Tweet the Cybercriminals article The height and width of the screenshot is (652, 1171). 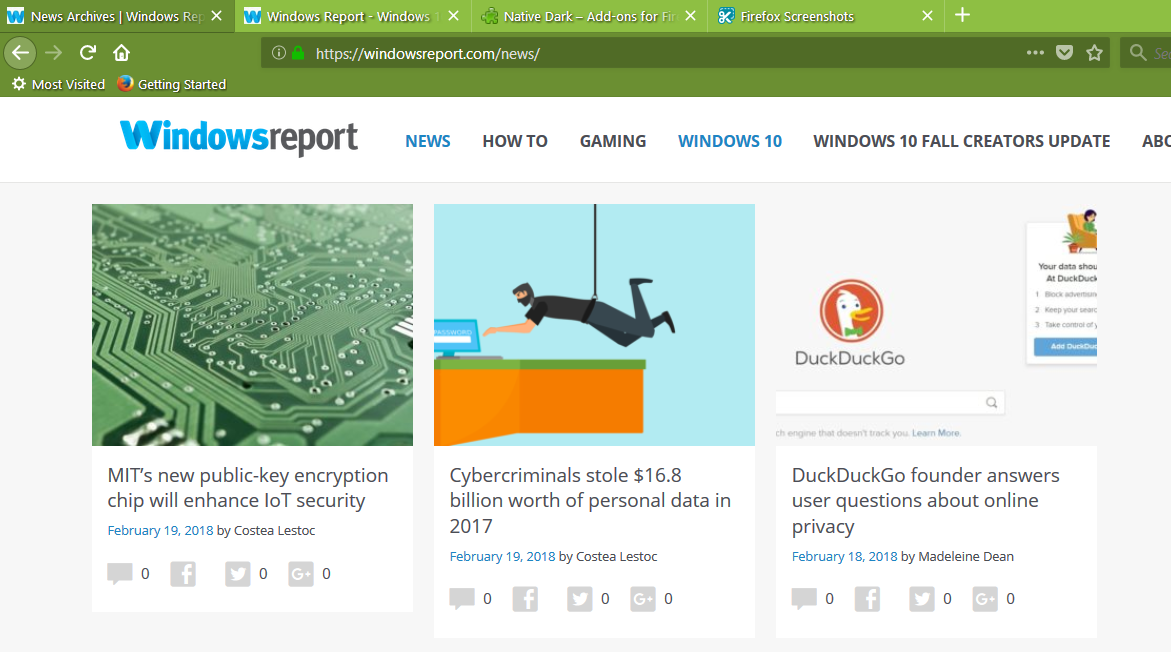580,599
